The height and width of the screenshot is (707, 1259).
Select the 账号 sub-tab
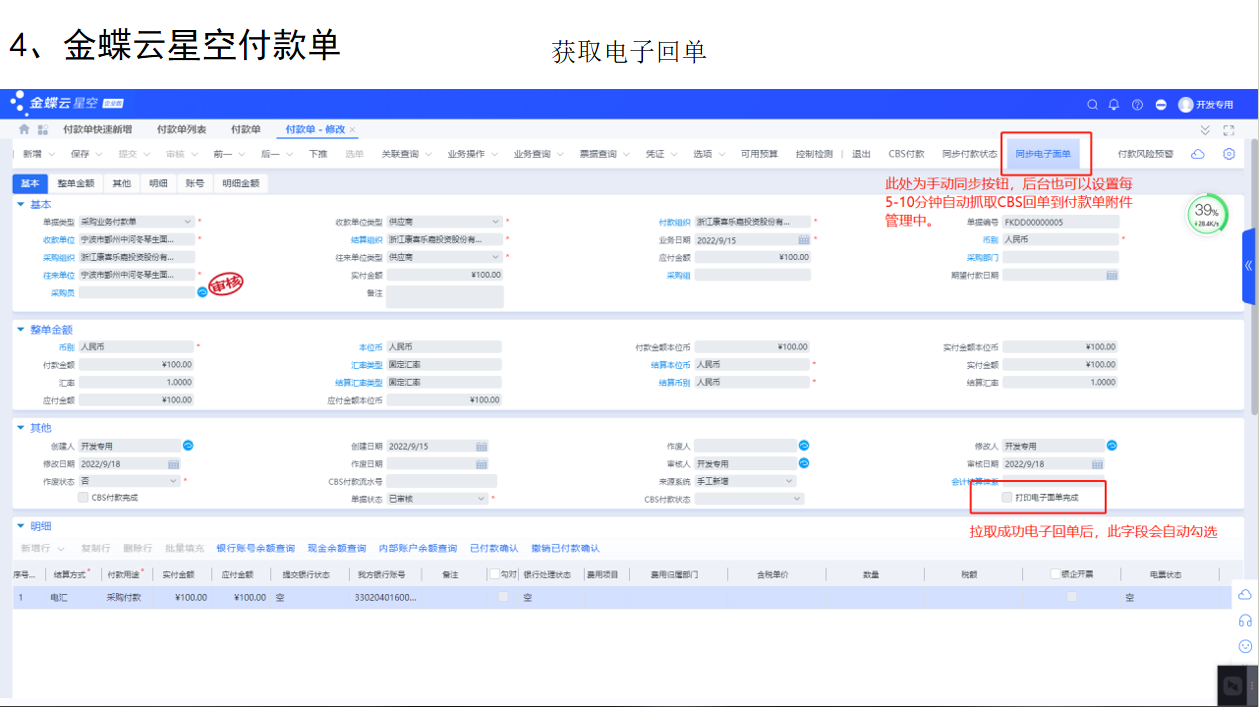point(194,184)
